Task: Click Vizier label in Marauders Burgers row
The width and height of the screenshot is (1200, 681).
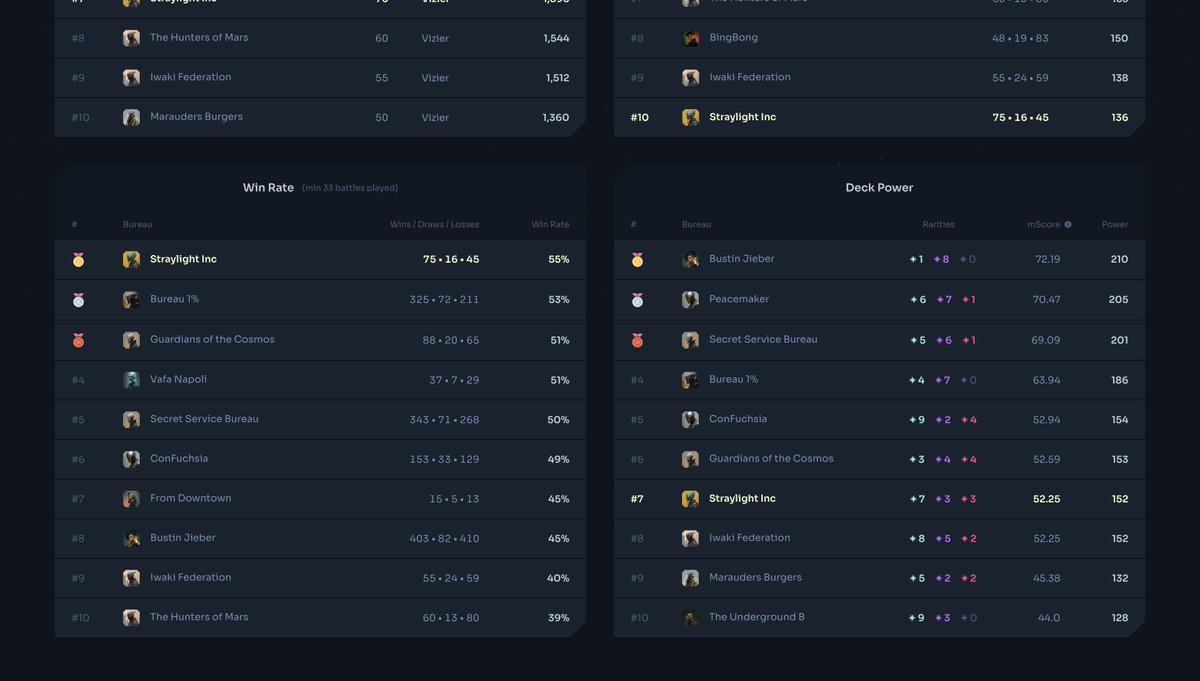Action: 435,118
